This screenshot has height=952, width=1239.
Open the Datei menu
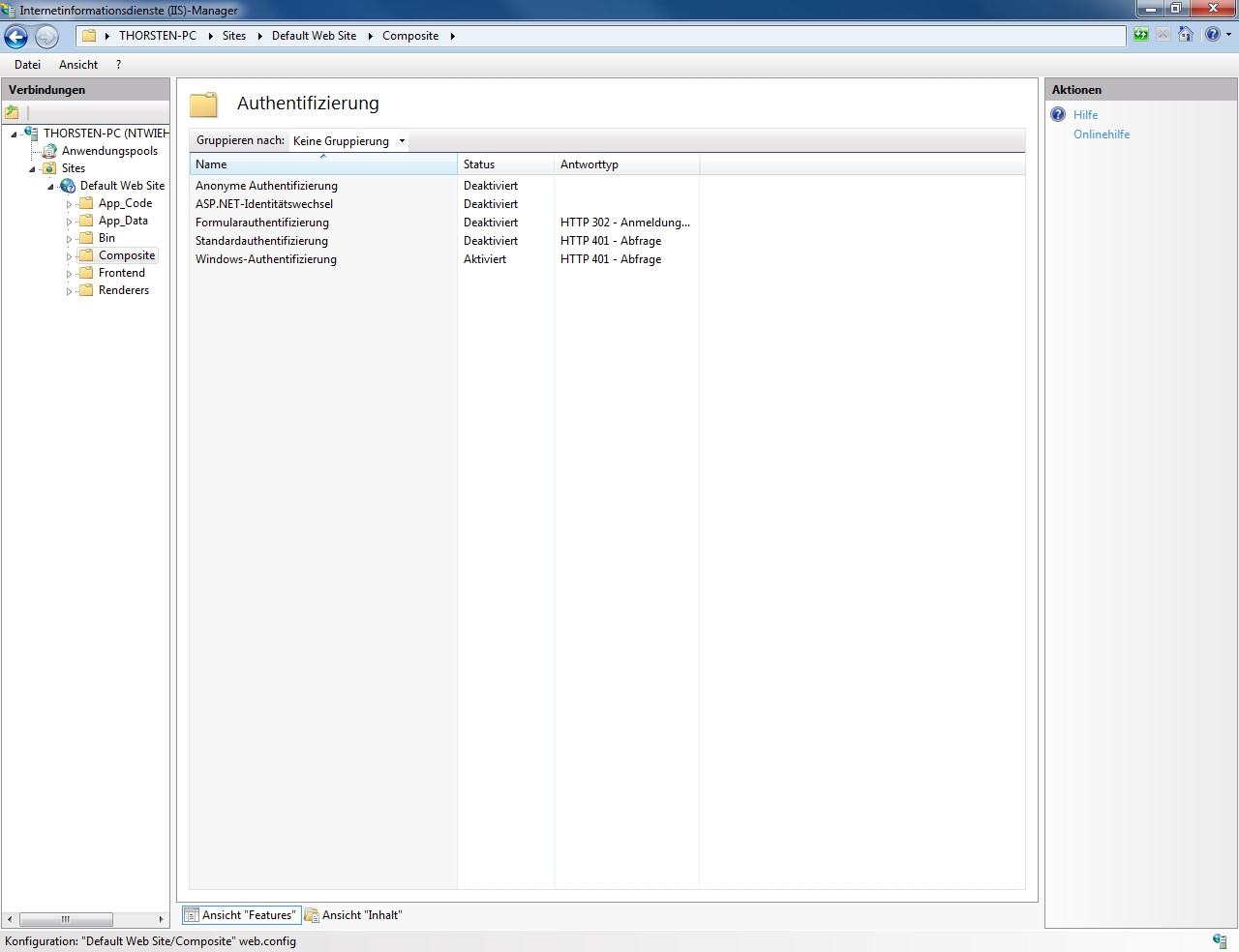(x=27, y=65)
